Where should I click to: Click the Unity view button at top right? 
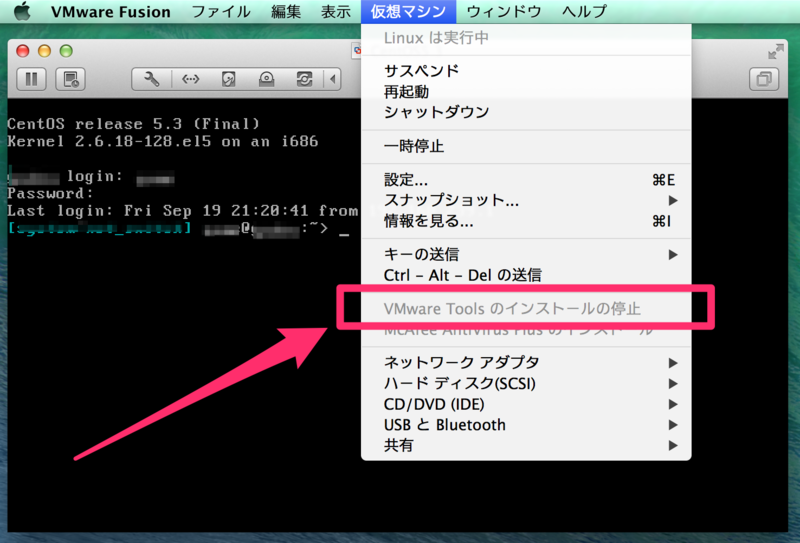(764, 79)
